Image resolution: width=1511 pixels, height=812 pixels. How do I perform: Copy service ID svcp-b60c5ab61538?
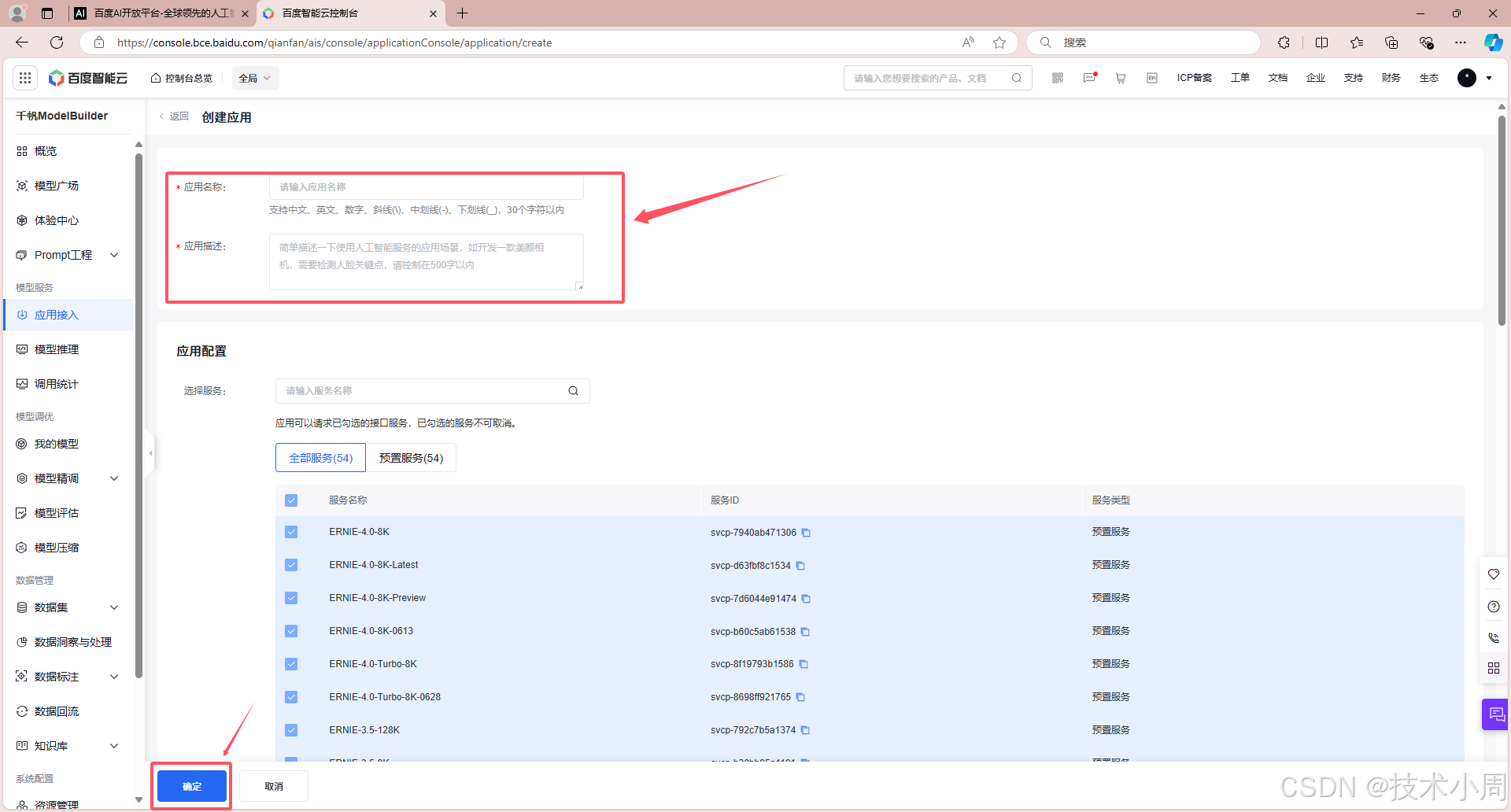click(x=805, y=632)
